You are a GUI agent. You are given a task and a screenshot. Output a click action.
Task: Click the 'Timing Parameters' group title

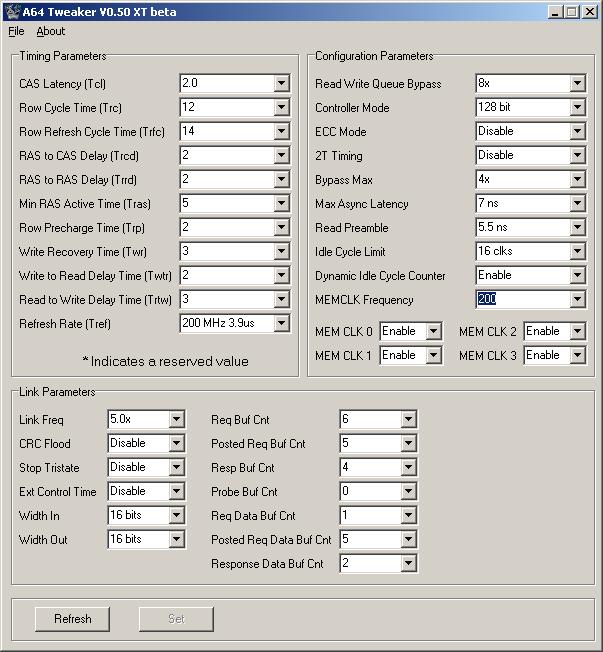pyautogui.click(x=63, y=56)
